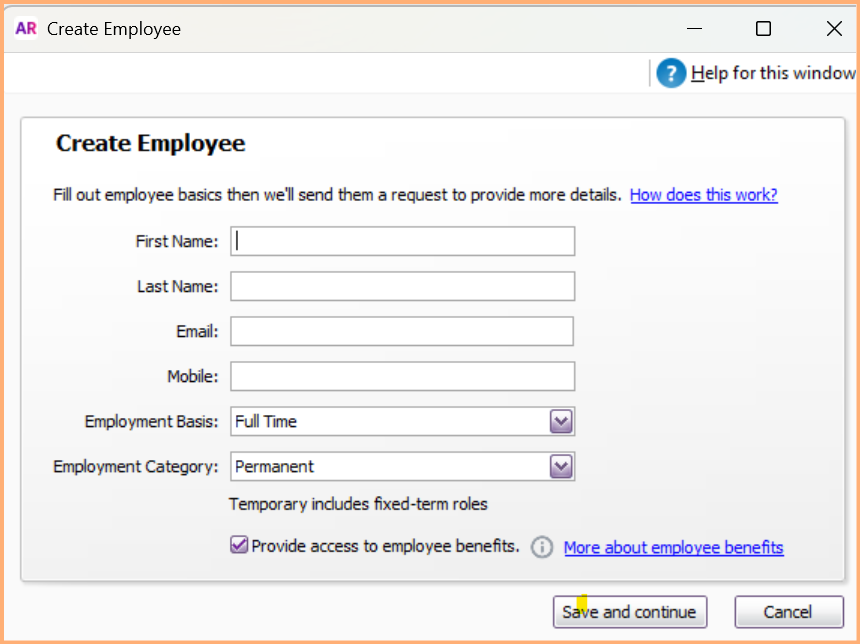Focus the First Name text field

tap(403, 241)
